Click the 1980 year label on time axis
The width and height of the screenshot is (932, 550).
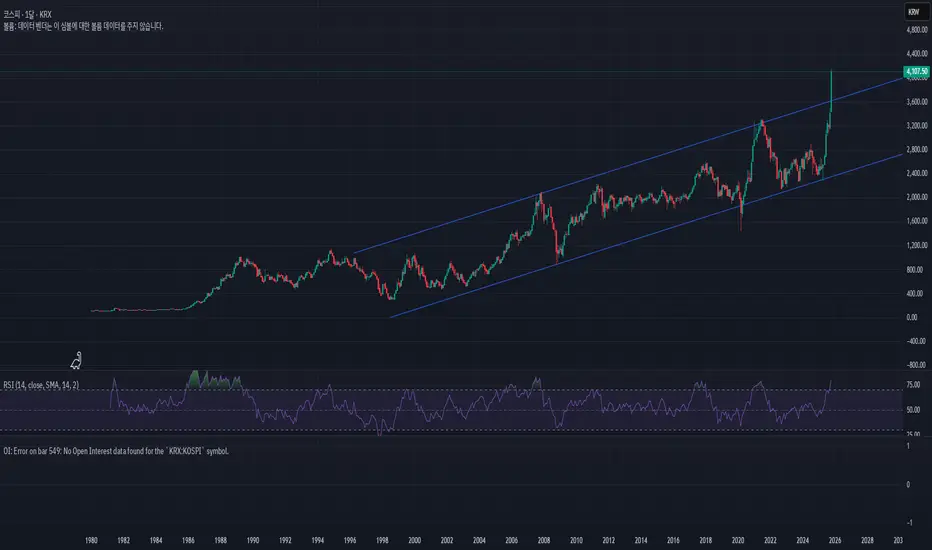(91, 540)
